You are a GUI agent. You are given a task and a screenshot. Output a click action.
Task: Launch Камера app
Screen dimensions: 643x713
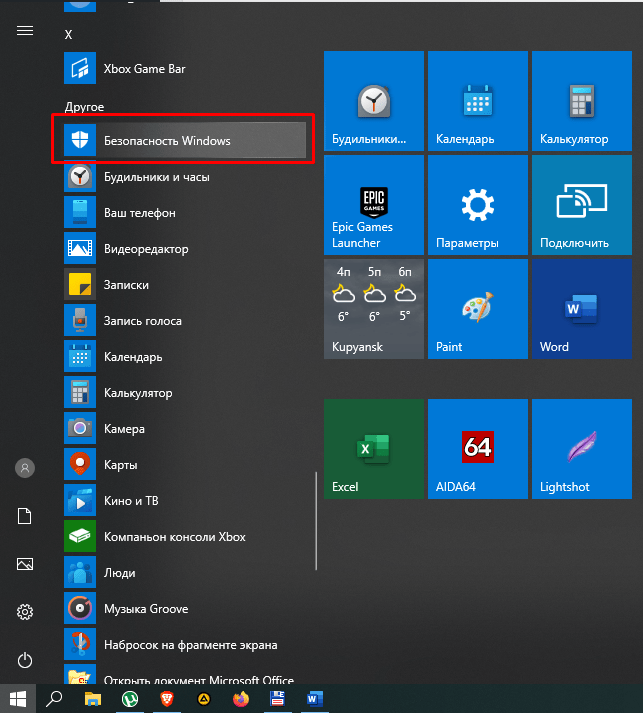click(185, 429)
